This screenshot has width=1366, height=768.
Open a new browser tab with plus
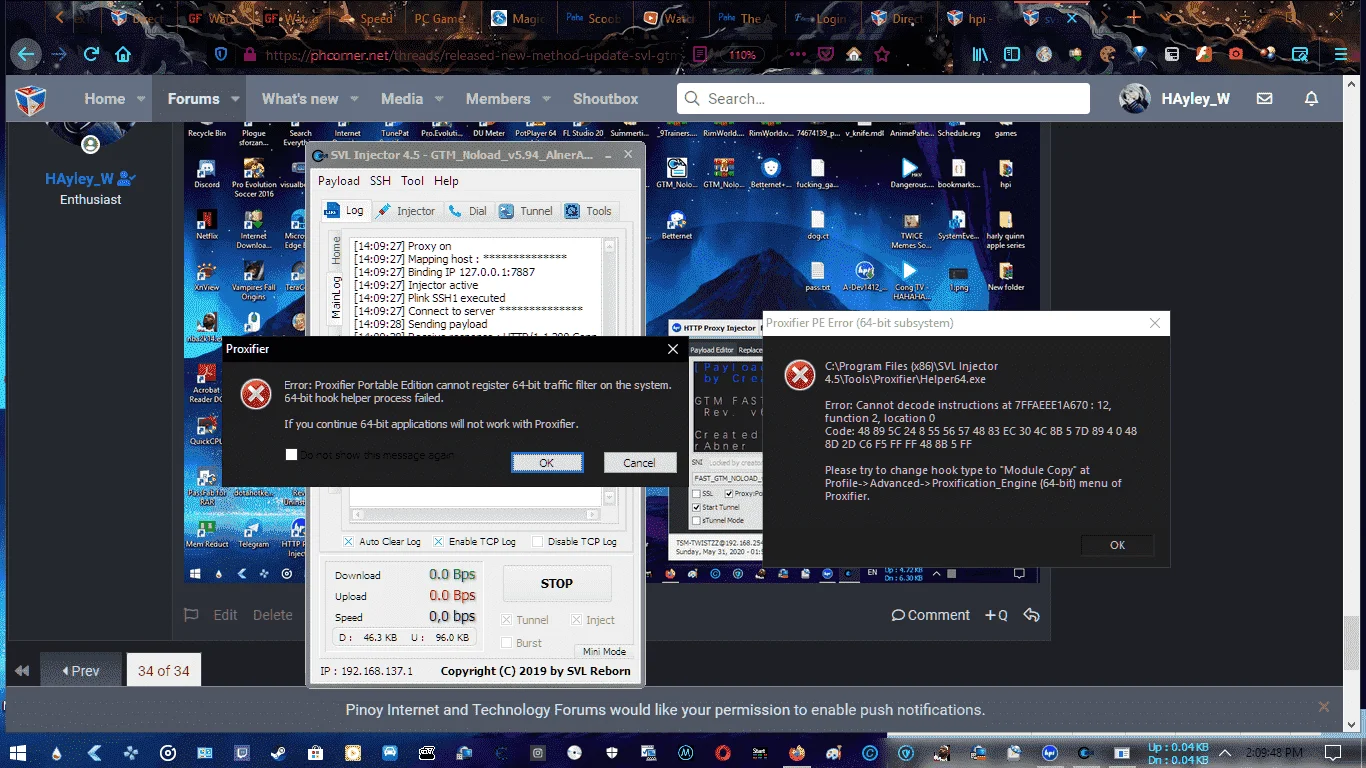point(1133,18)
